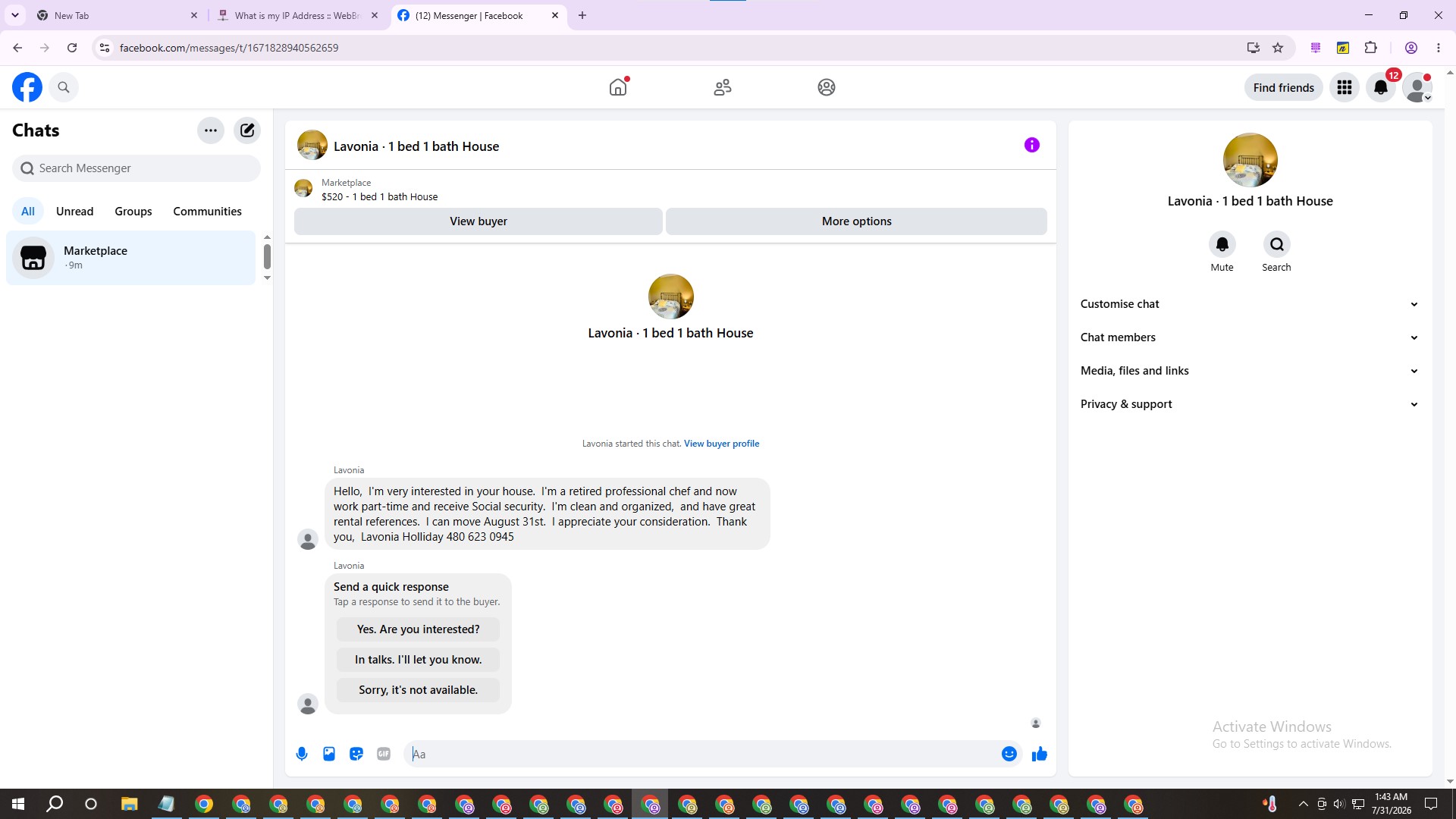Start a new message with compose icon
Viewport: 1456px width, 819px height.
tap(247, 130)
